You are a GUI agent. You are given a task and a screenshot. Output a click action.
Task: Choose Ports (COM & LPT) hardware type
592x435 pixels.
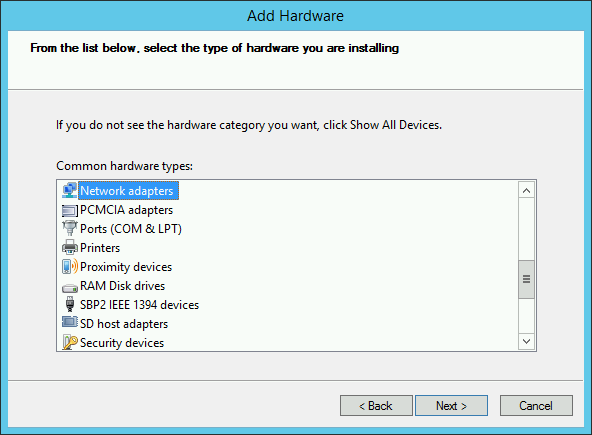131,229
